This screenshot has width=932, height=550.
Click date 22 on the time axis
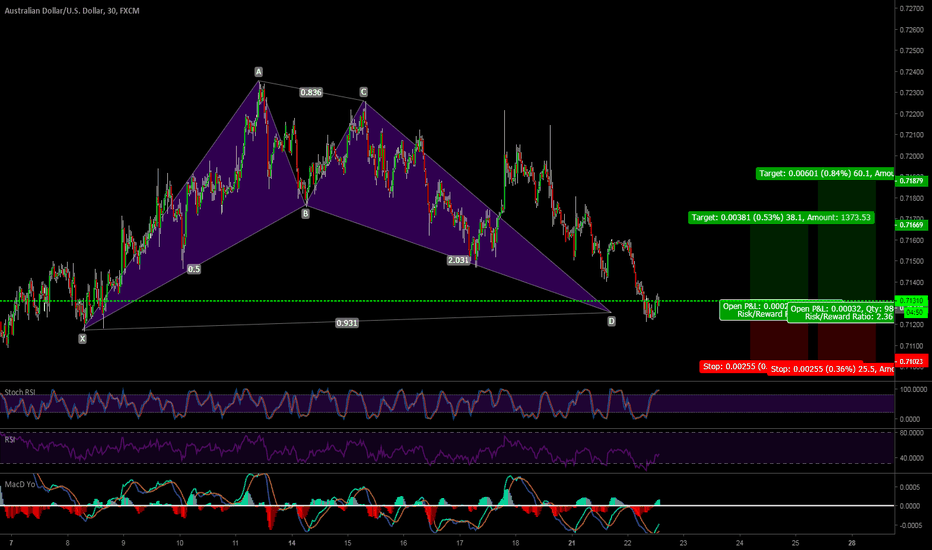[x=628, y=543]
